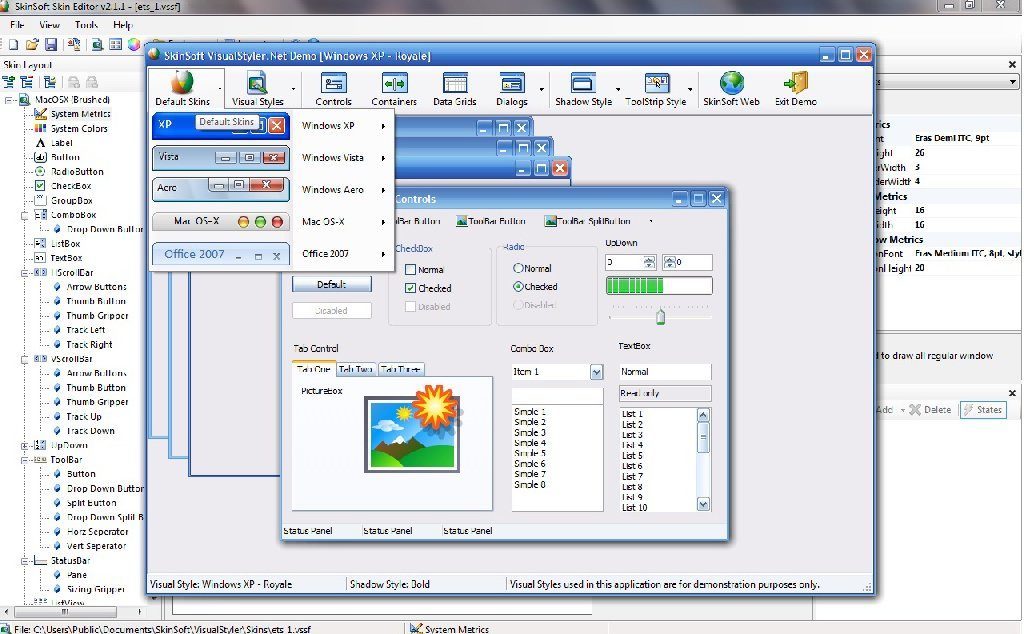1024x634 pixels.
Task: Select the Checked radio button
Action: [519, 286]
